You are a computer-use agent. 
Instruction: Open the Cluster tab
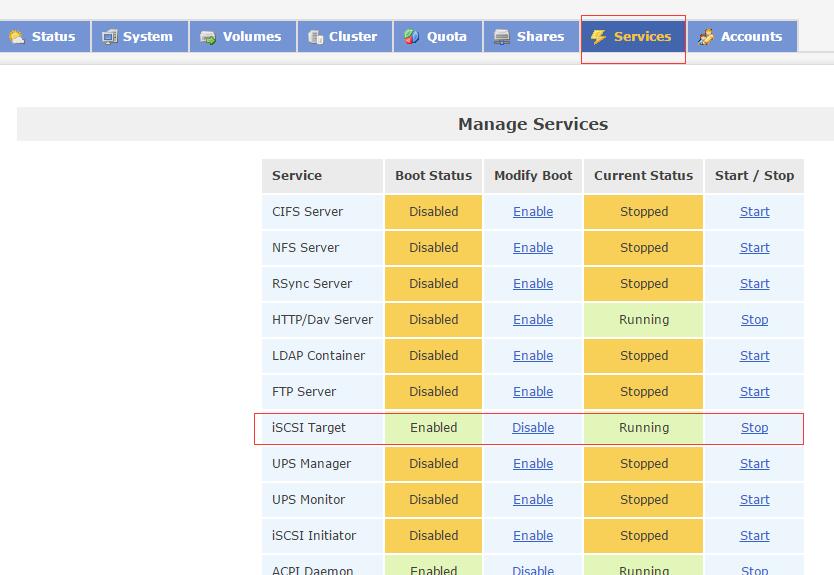pos(345,37)
